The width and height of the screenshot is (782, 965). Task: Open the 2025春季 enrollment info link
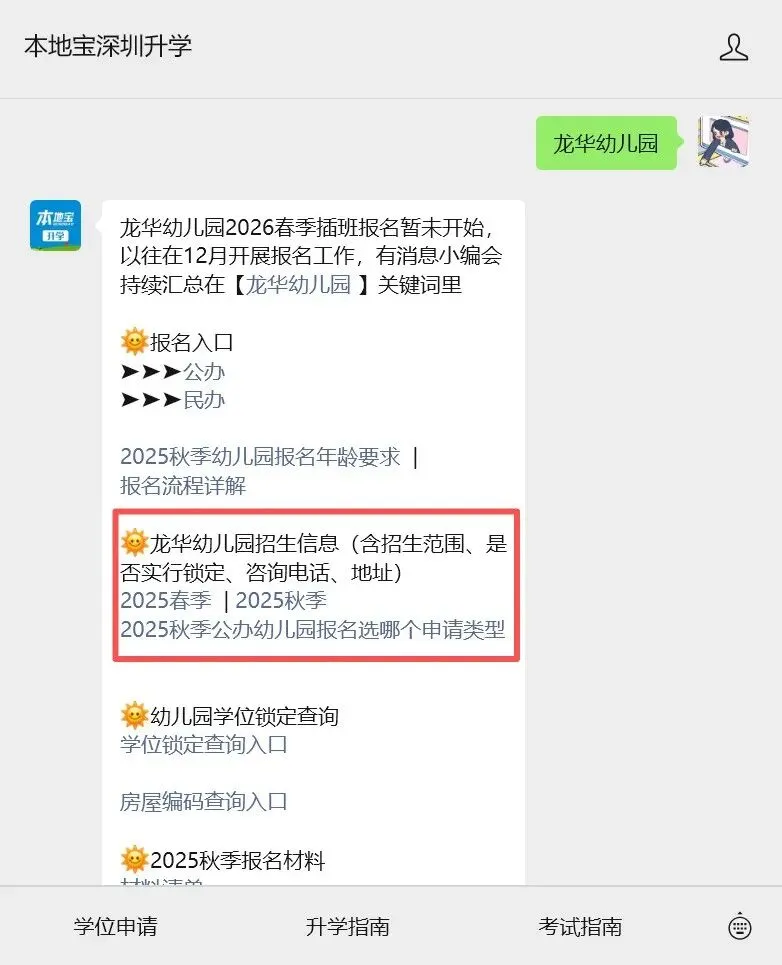pyautogui.click(x=166, y=600)
